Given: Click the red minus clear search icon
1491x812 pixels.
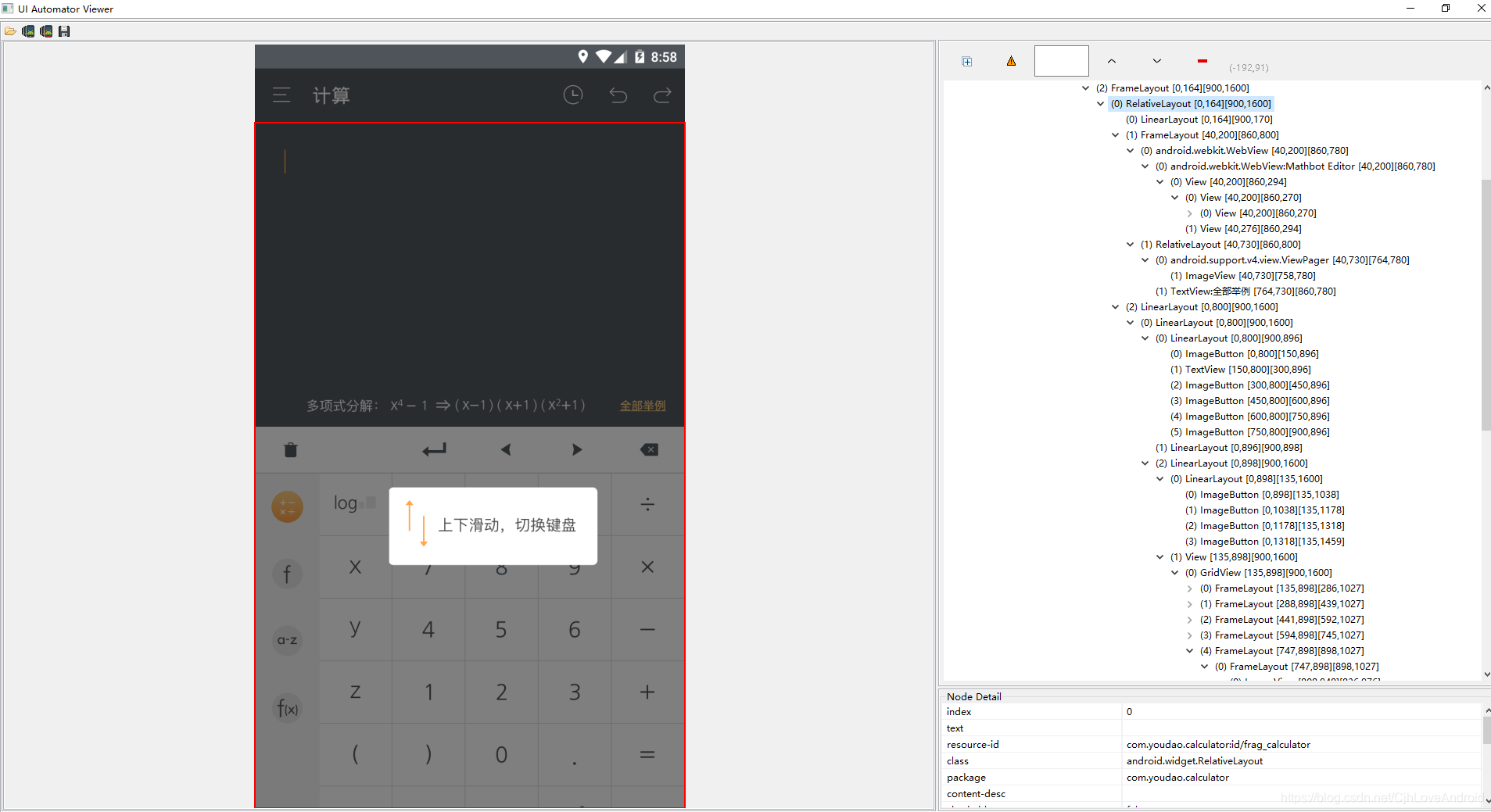Looking at the screenshot, I should pos(1202,61).
